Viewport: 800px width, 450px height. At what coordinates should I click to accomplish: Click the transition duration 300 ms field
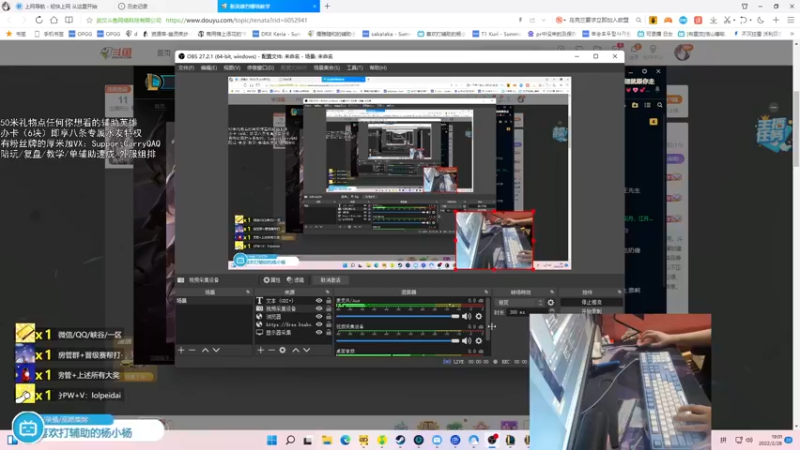pyautogui.click(x=526, y=312)
